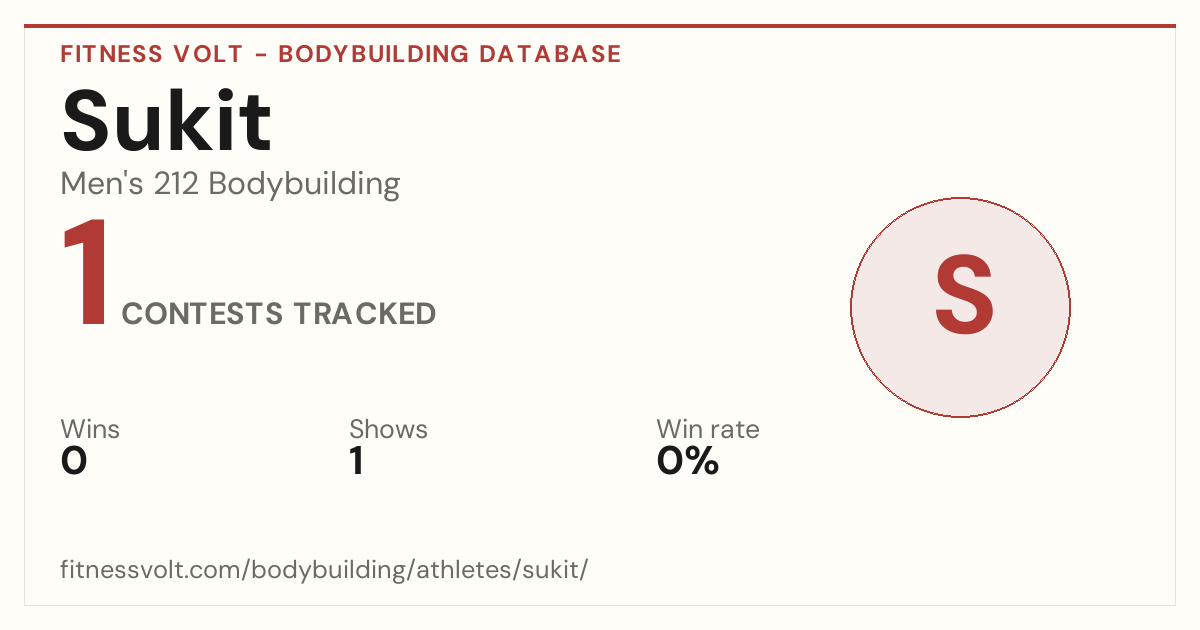Image resolution: width=1200 pixels, height=630 pixels.
Task: Click the FITNESS VOLT brand text in header
Action: click(x=152, y=54)
